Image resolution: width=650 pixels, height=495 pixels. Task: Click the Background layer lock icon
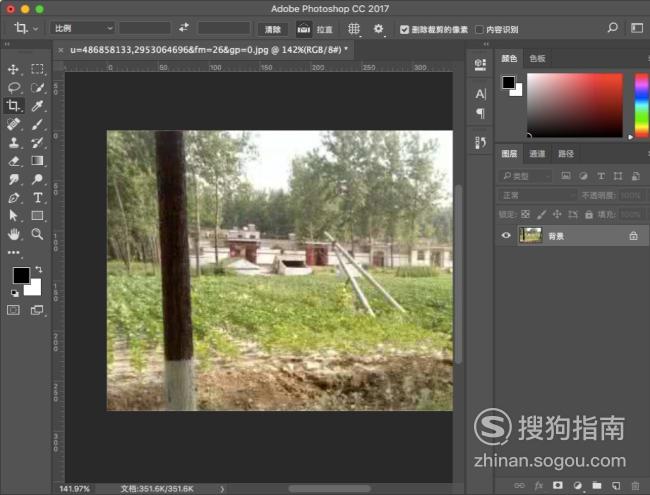coord(633,236)
